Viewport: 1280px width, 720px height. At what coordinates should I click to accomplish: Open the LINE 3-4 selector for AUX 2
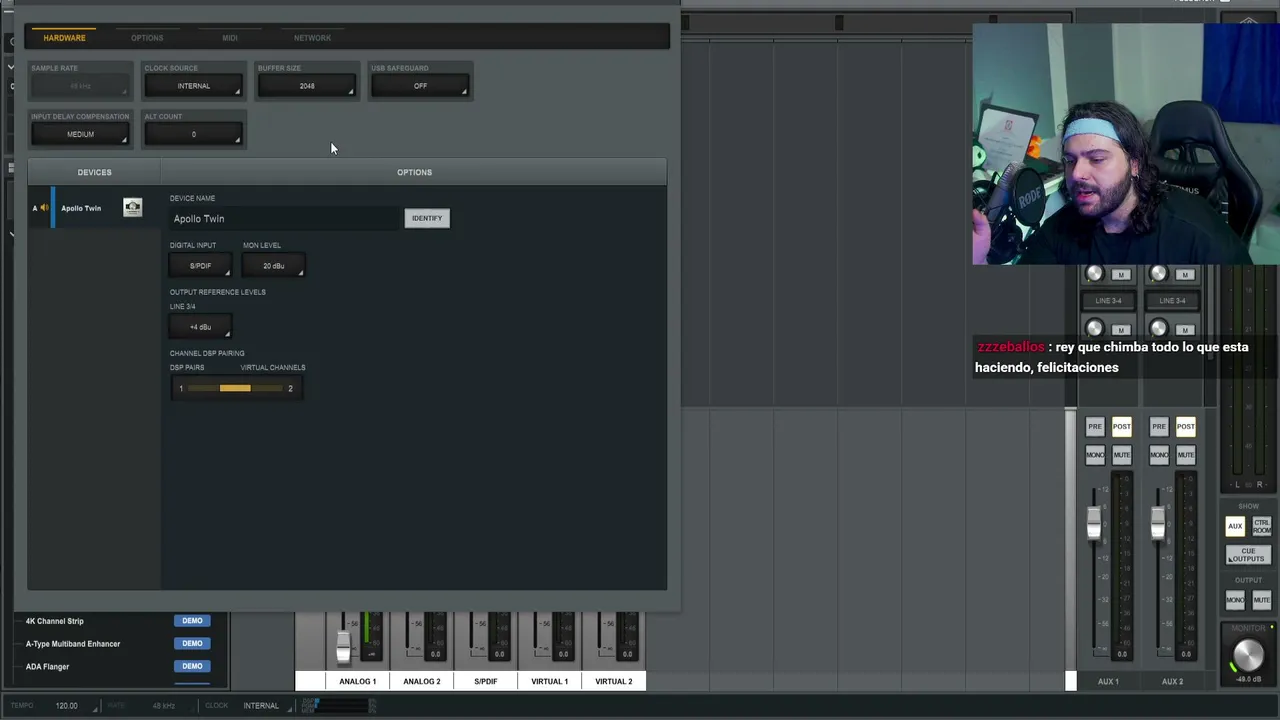coord(1172,301)
